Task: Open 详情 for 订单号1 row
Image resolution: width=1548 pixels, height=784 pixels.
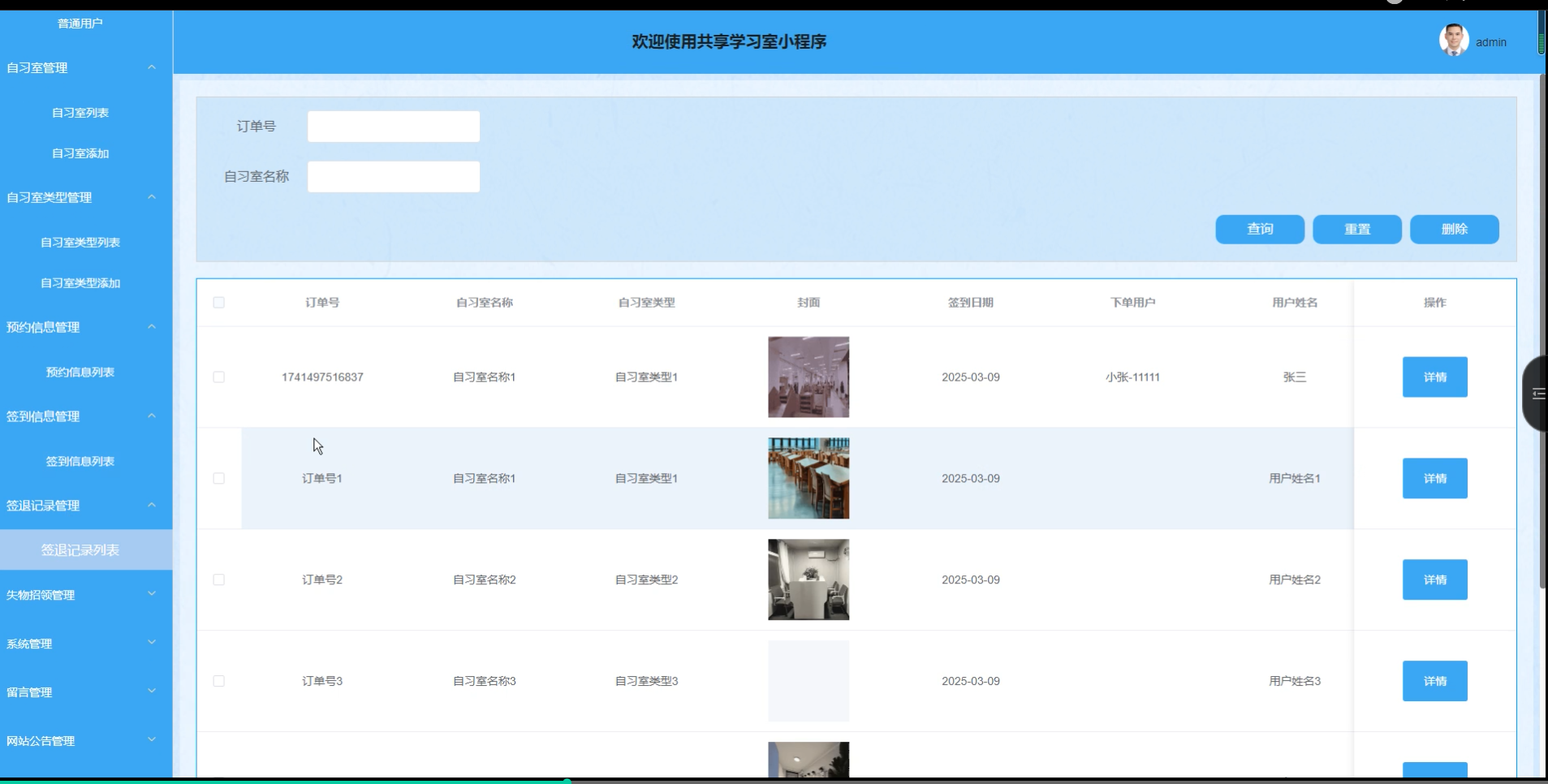Action: click(1435, 479)
